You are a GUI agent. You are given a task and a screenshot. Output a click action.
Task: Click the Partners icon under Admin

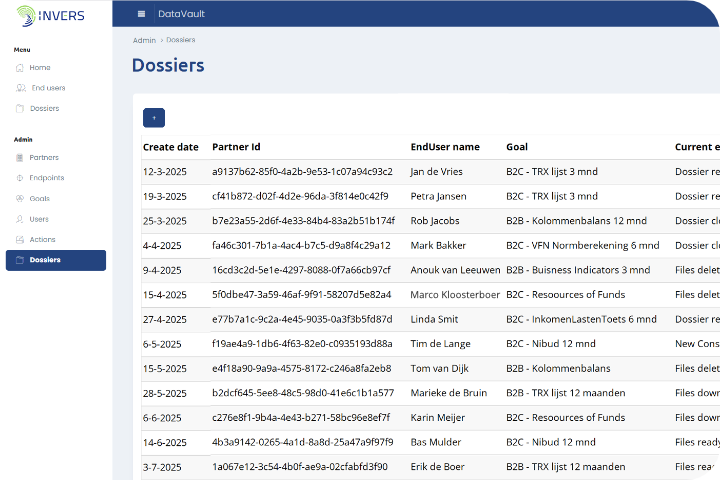click(20, 158)
